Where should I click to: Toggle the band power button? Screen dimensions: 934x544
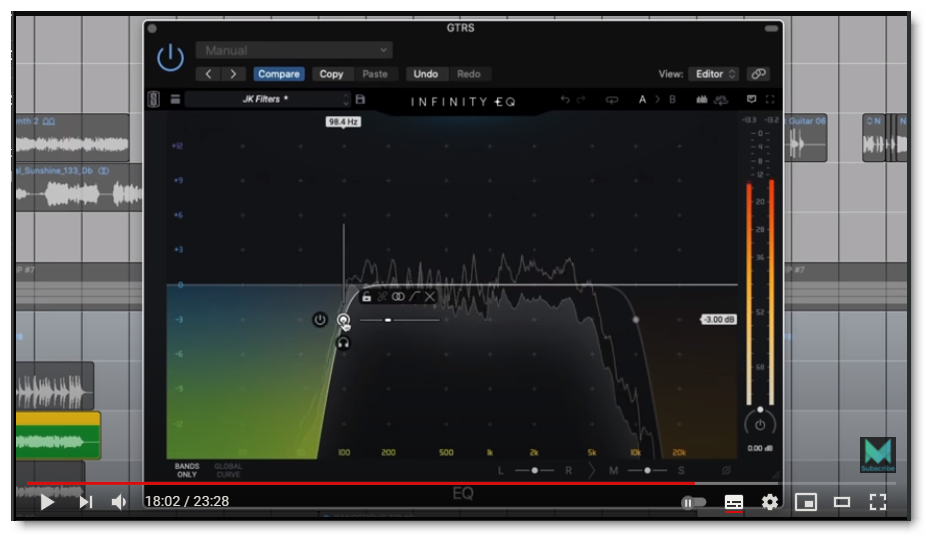(x=320, y=320)
